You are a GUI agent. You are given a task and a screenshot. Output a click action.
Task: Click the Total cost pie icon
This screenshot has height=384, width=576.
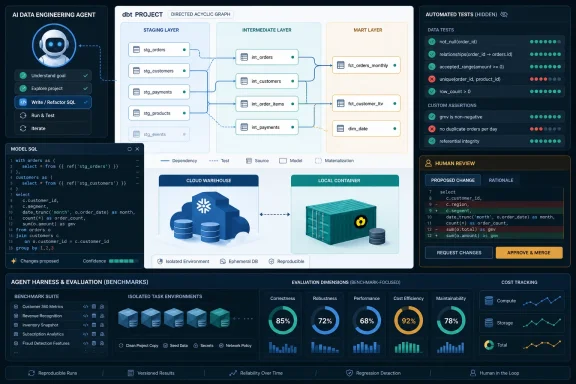489,345
